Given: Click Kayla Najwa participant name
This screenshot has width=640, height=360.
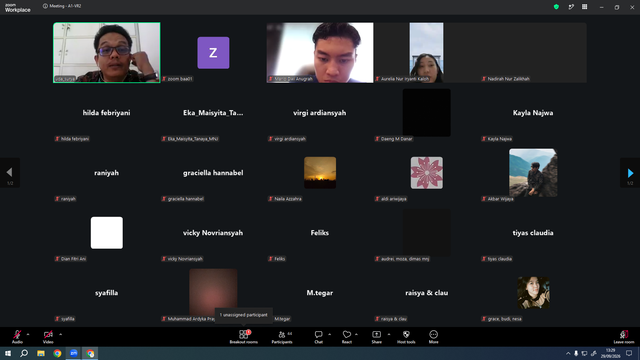Looking at the screenshot, I should [x=533, y=113].
